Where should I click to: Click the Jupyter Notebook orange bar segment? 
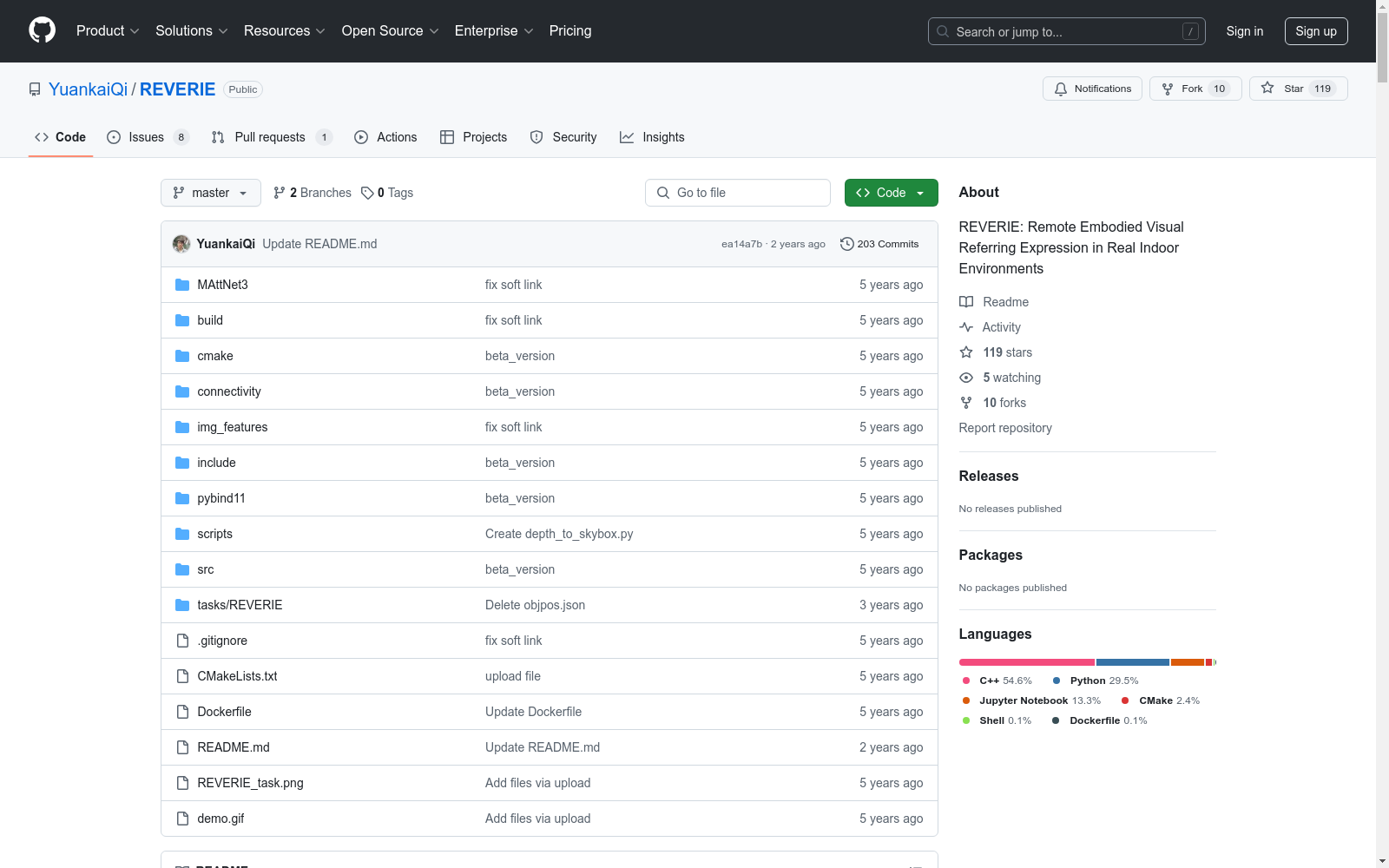[1188, 662]
